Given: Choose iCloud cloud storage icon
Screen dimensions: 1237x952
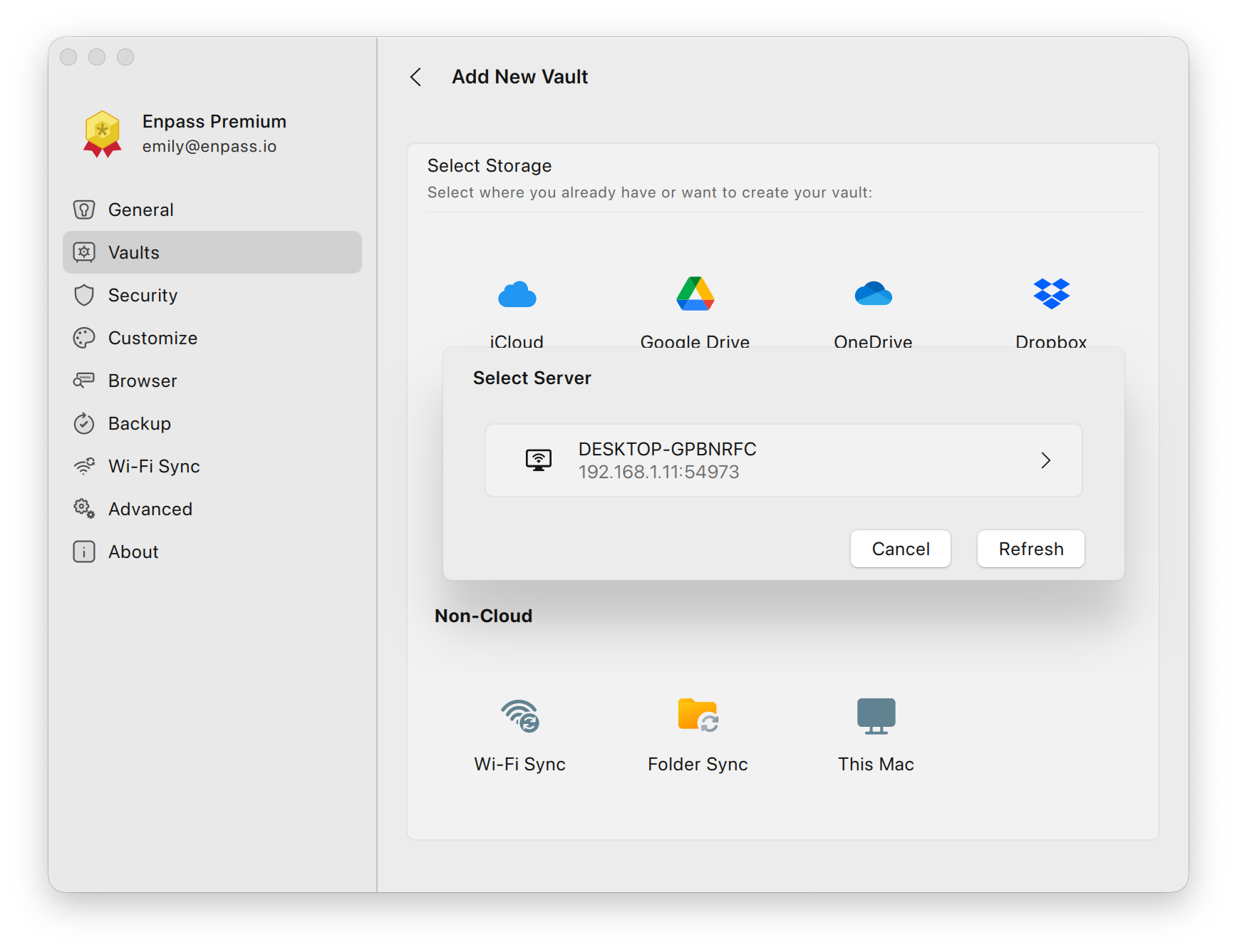Looking at the screenshot, I should tap(517, 294).
